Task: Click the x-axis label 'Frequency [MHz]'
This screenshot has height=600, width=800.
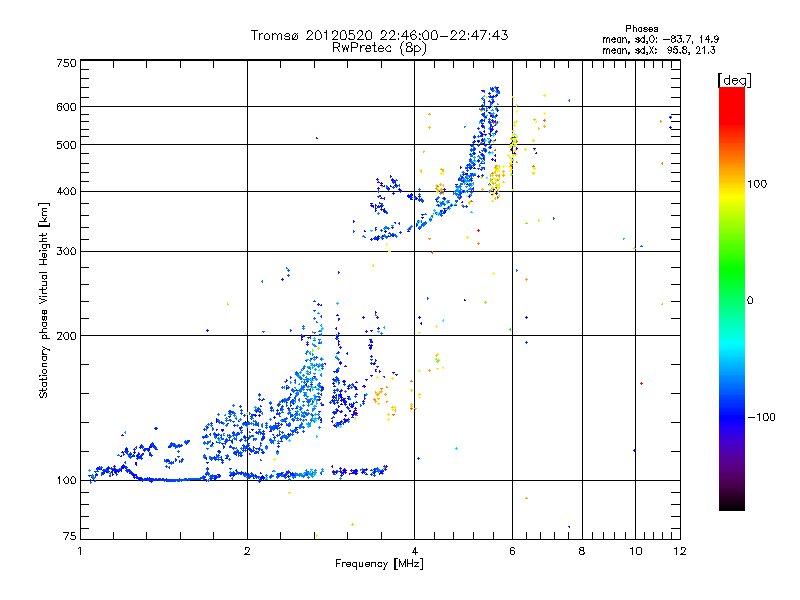Action: [379, 564]
